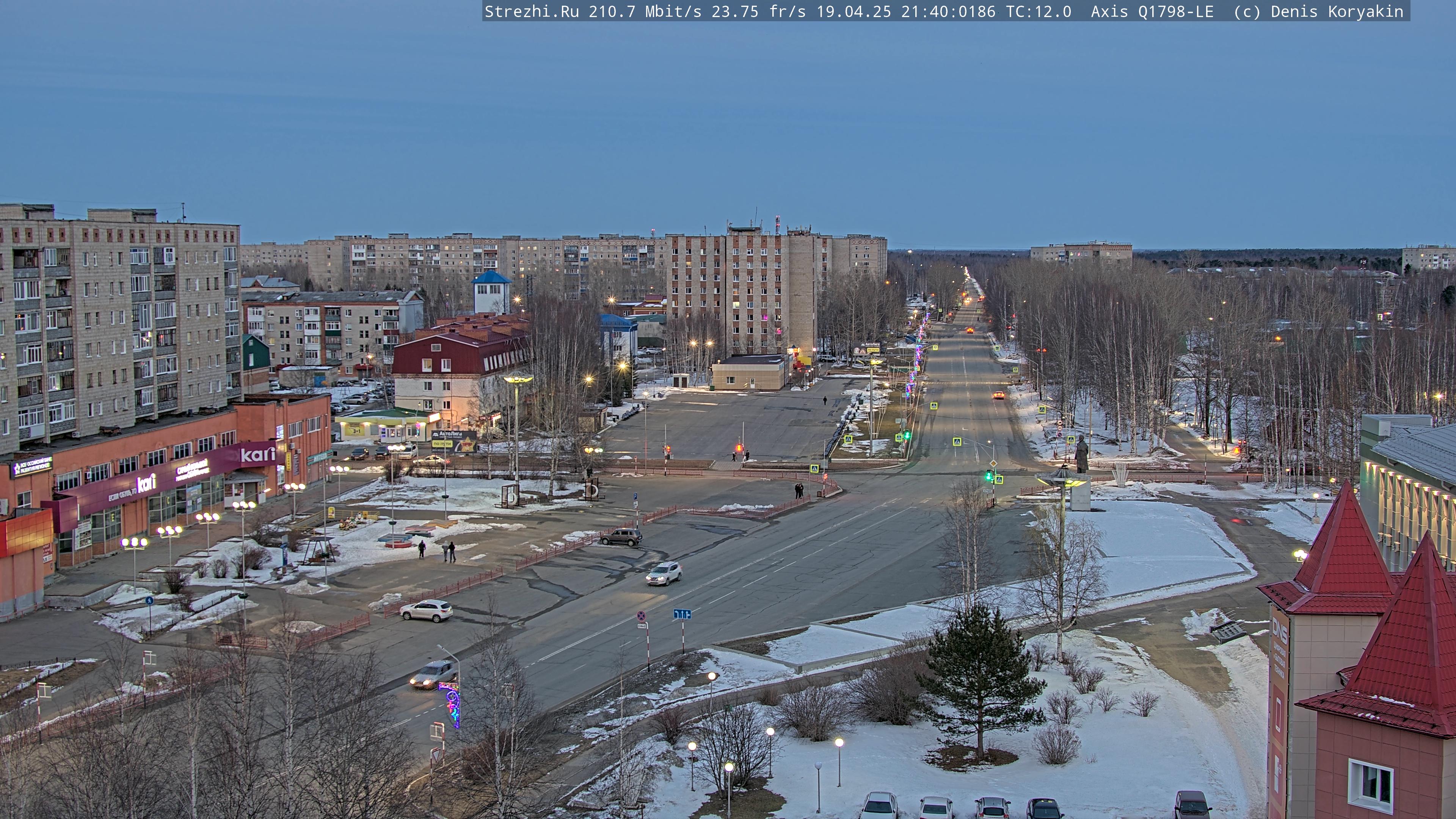Click the timestamp 21:40:0186
Image resolution: width=1456 pixels, height=819 pixels.
(948, 12)
